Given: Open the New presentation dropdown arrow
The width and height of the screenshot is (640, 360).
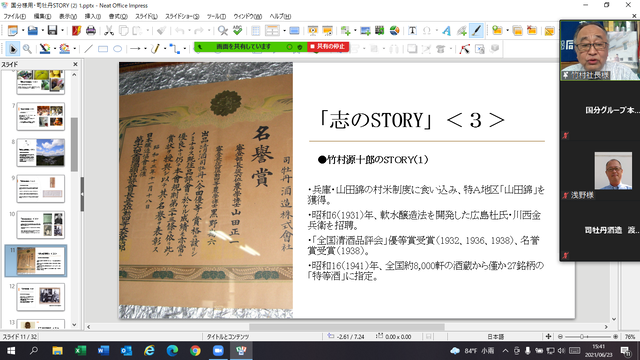Looking at the screenshot, I should 23,31.
